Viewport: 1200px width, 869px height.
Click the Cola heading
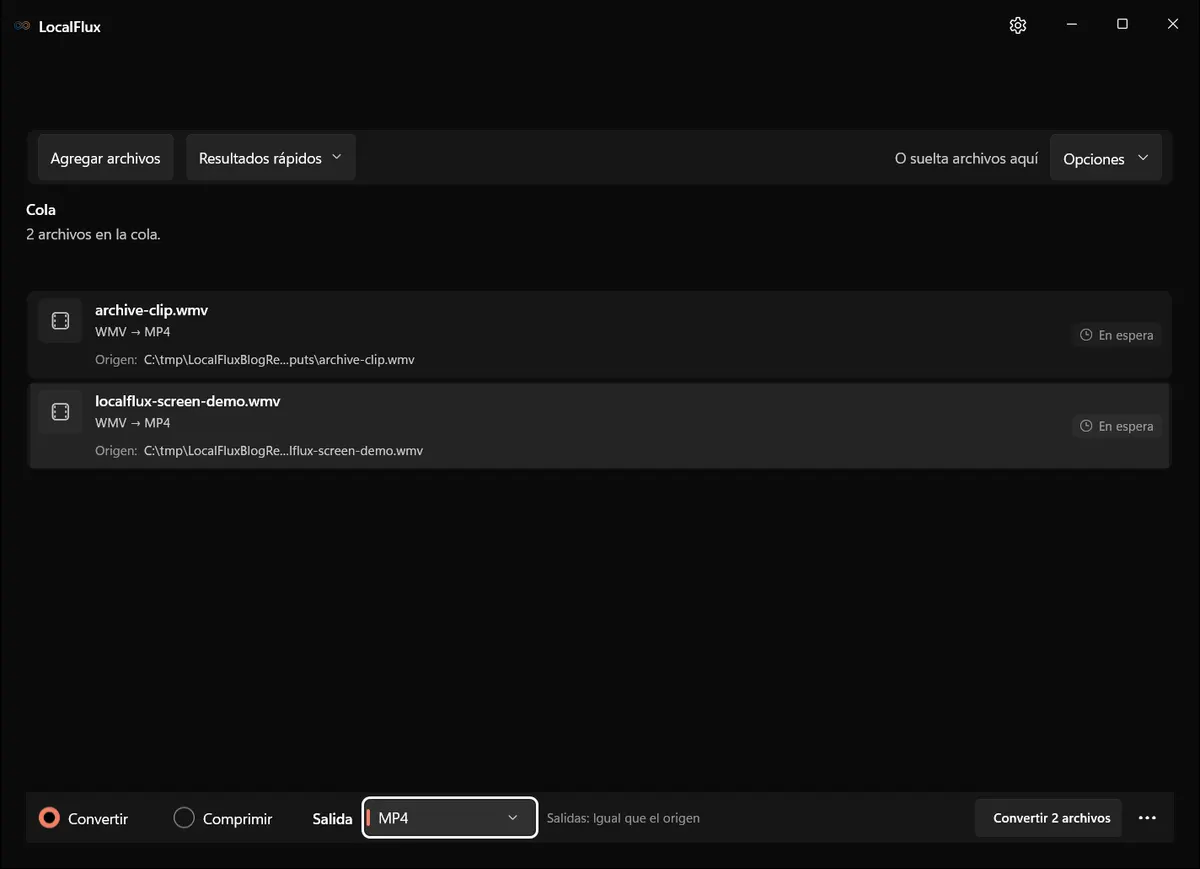(x=41, y=210)
